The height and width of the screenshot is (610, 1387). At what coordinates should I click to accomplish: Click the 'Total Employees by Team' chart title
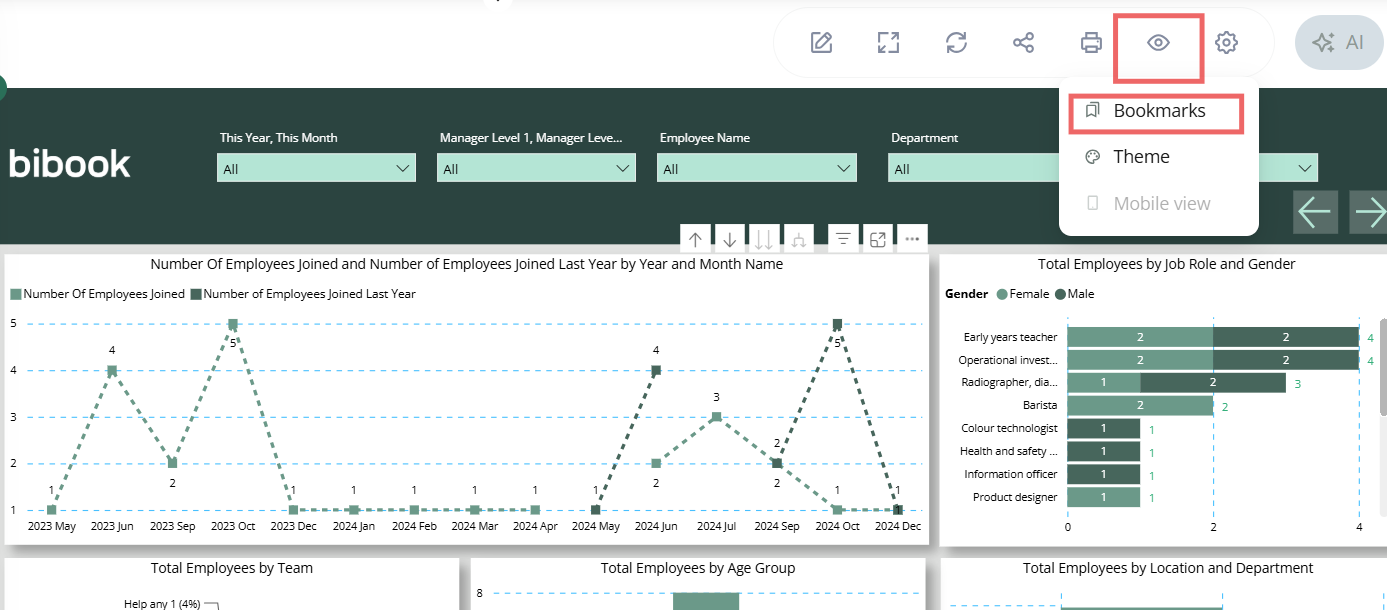click(232, 568)
